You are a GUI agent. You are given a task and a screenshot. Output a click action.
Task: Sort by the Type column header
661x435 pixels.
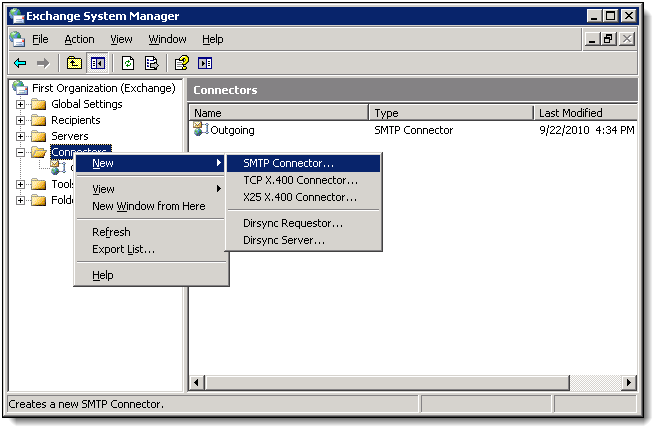[x=451, y=113]
